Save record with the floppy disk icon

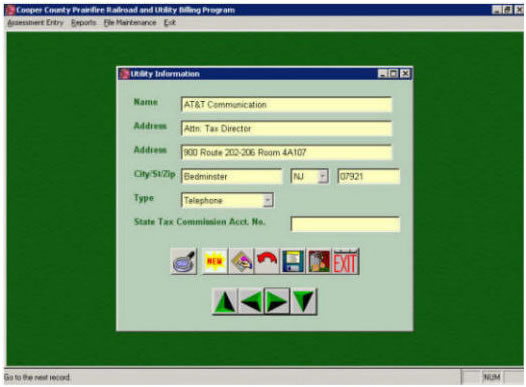[293, 261]
